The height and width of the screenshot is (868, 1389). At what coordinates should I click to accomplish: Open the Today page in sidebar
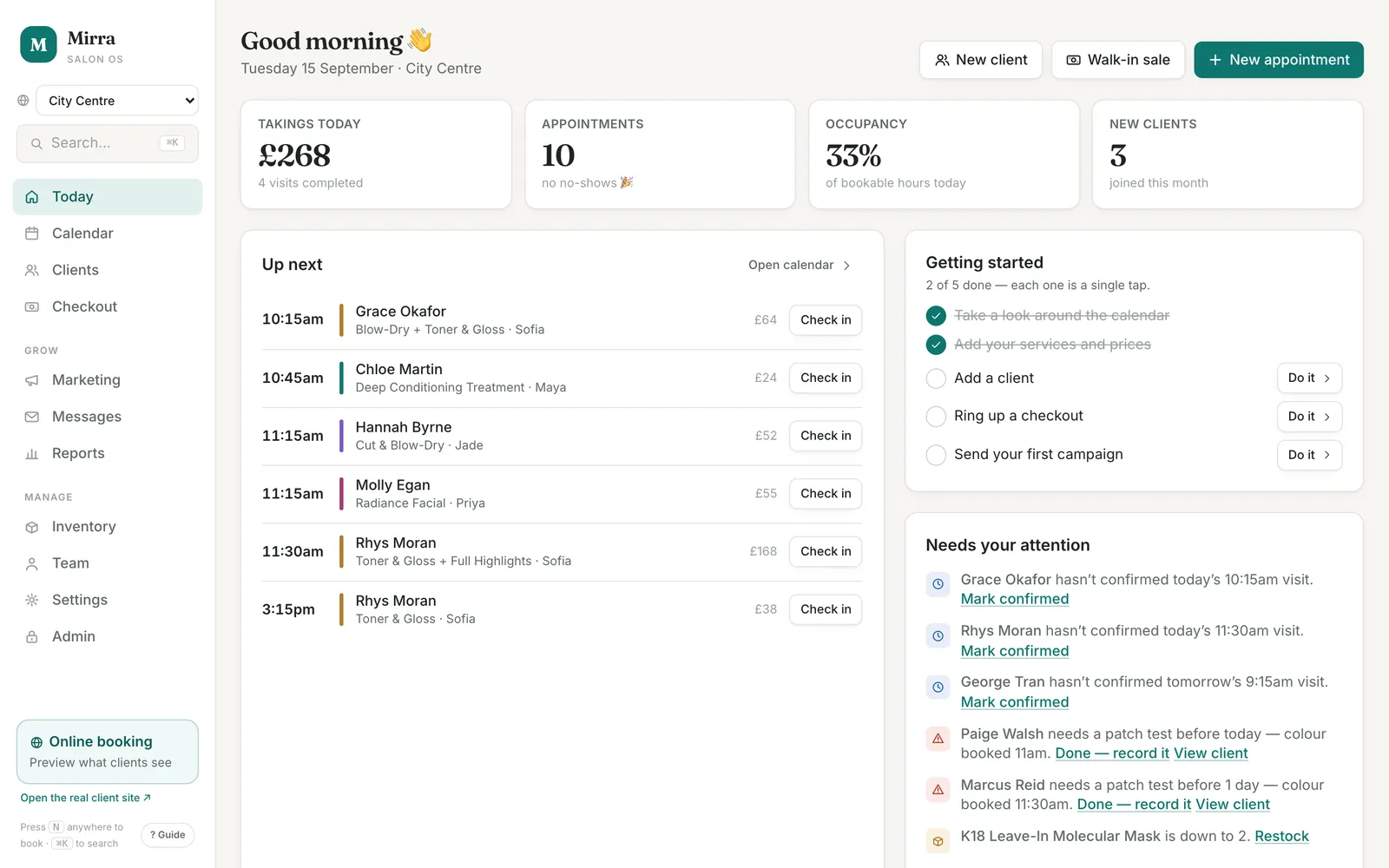pyautogui.click(x=108, y=197)
